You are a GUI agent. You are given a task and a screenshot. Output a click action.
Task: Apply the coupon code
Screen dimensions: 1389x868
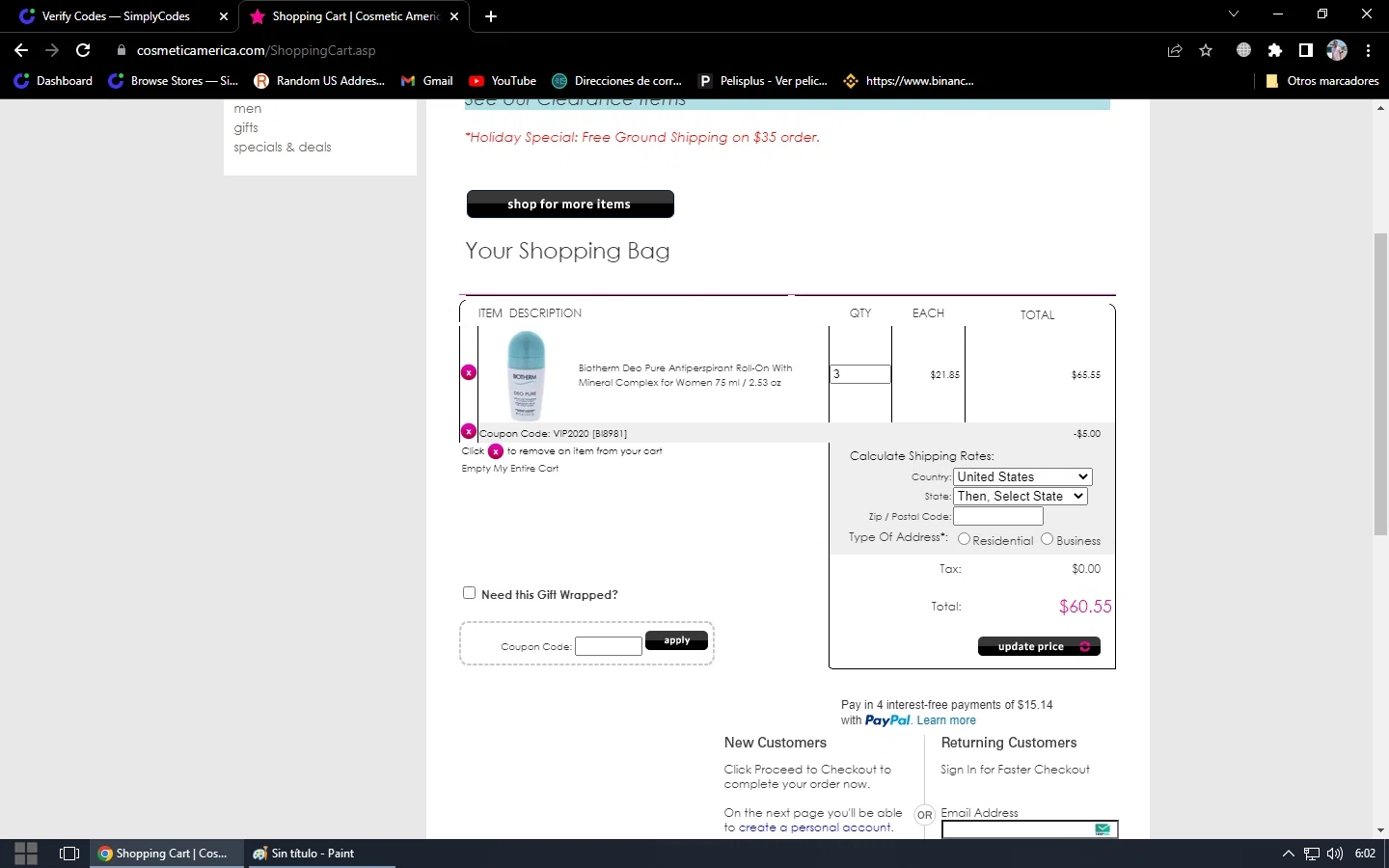tap(676, 640)
